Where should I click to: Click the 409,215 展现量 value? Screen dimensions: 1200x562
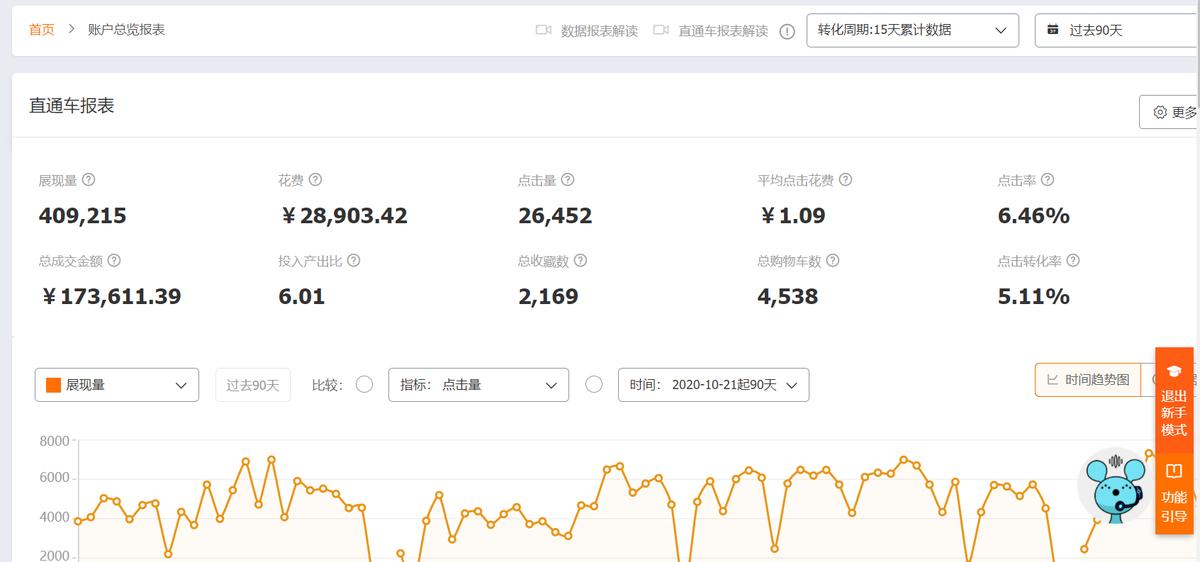click(x=83, y=216)
